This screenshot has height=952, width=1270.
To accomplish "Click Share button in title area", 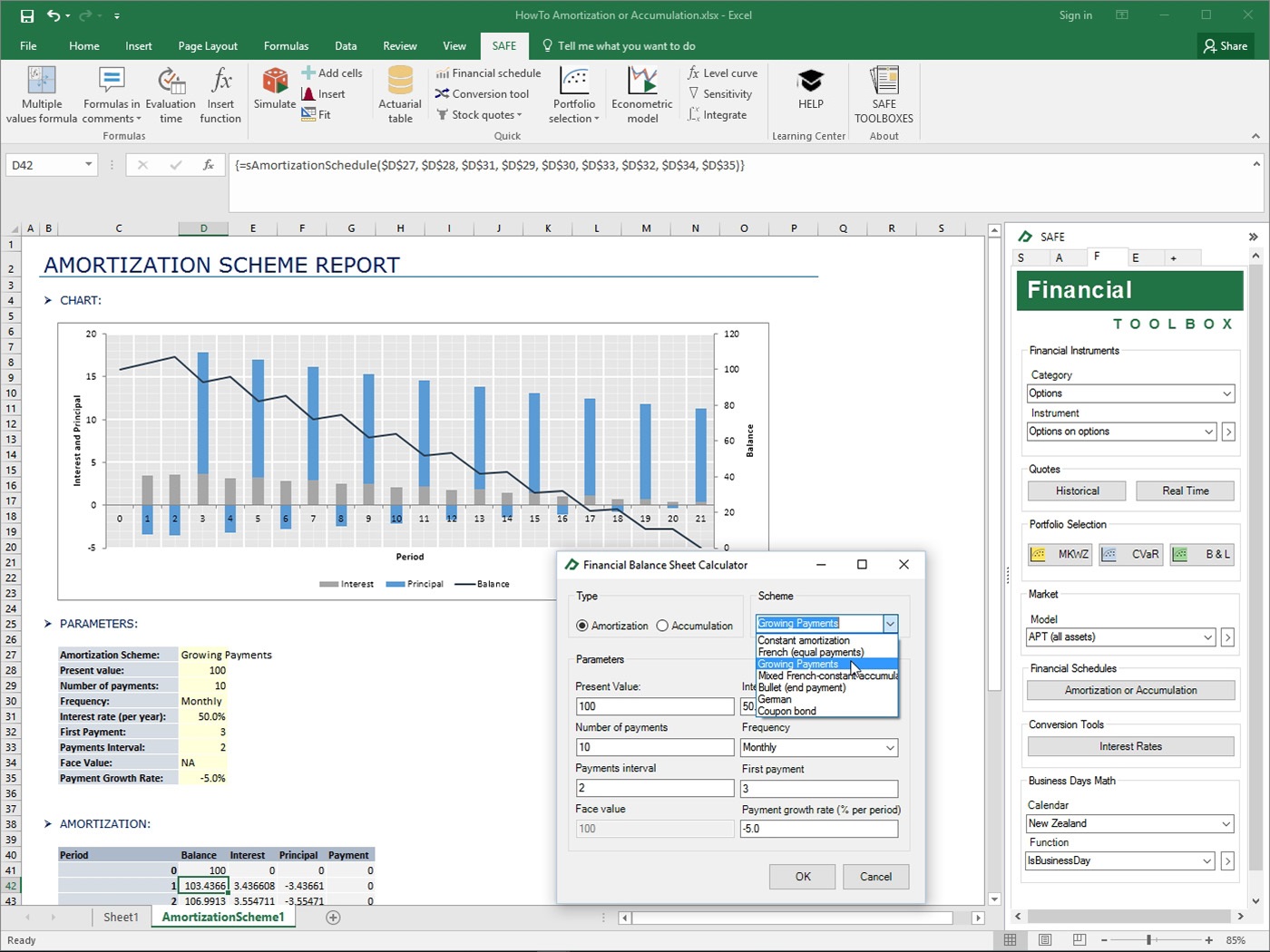I will pyautogui.click(x=1226, y=46).
